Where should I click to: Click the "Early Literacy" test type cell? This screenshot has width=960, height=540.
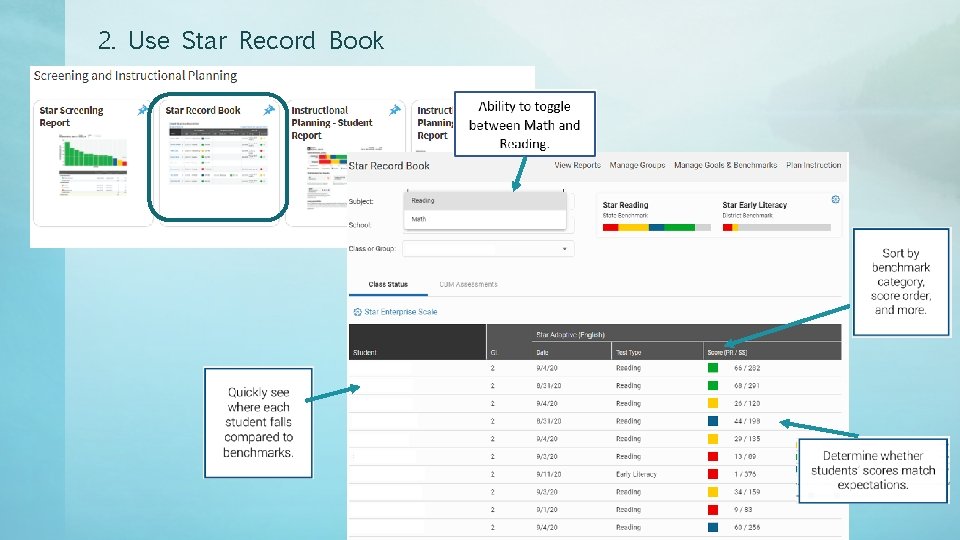point(636,474)
